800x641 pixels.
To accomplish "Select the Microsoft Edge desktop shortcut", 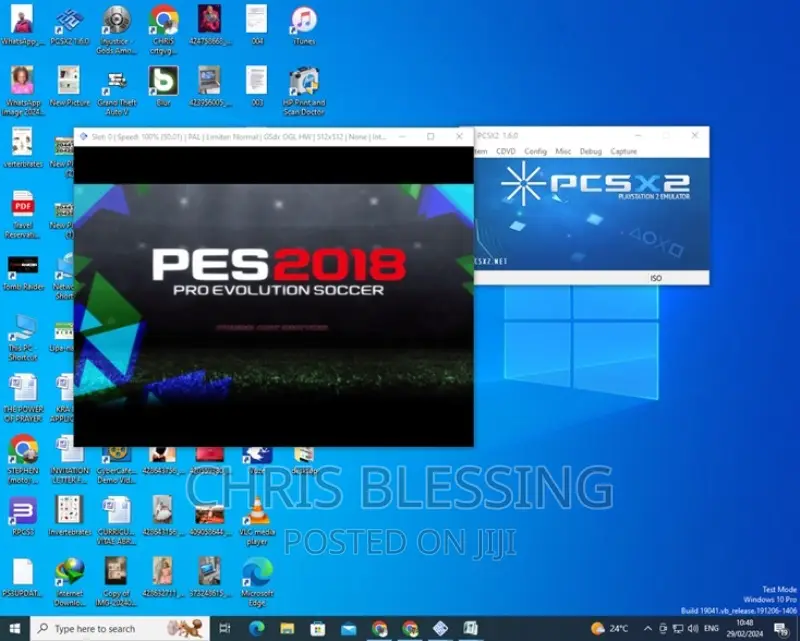I will click(257, 581).
